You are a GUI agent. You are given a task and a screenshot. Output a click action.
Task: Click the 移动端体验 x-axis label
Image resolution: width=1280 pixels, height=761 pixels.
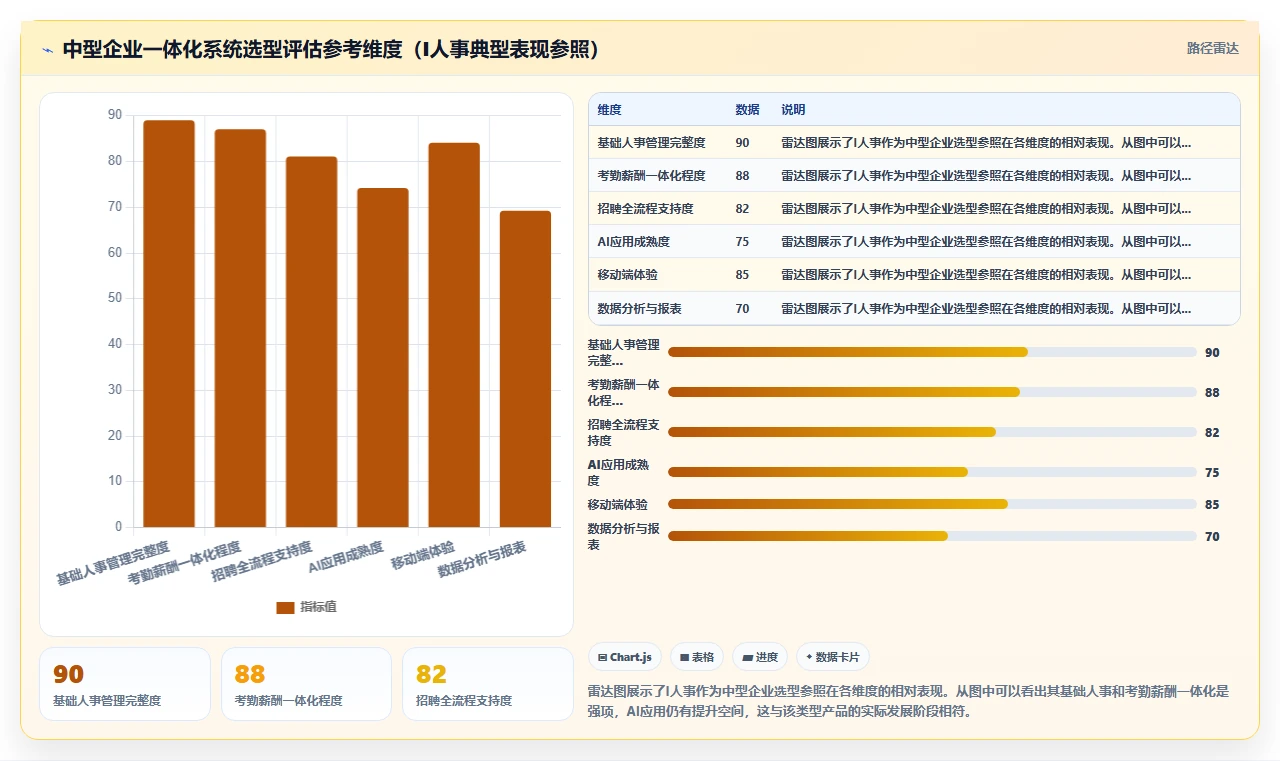(423, 555)
